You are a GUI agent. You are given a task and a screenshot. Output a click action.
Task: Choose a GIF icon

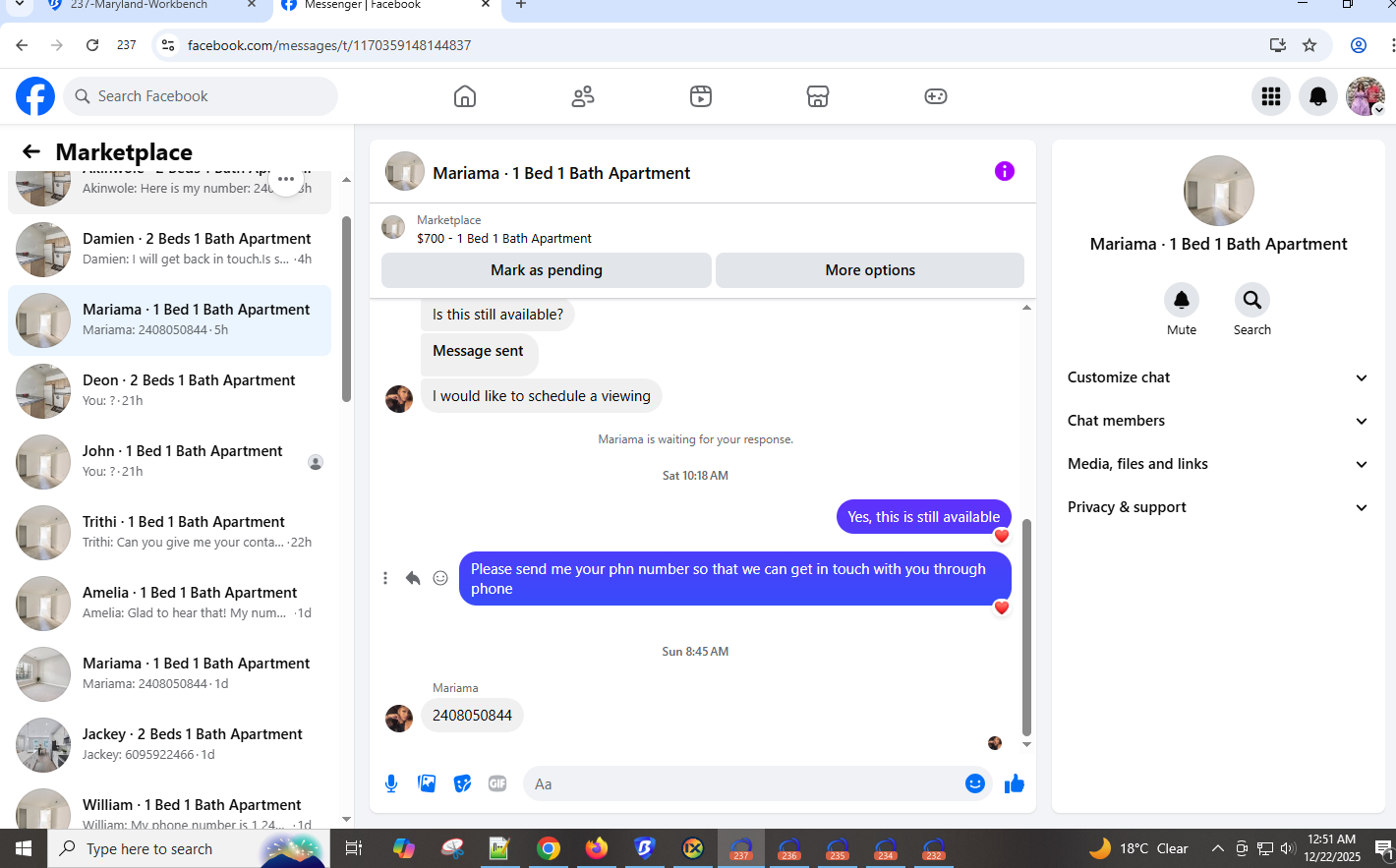pos(497,783)
